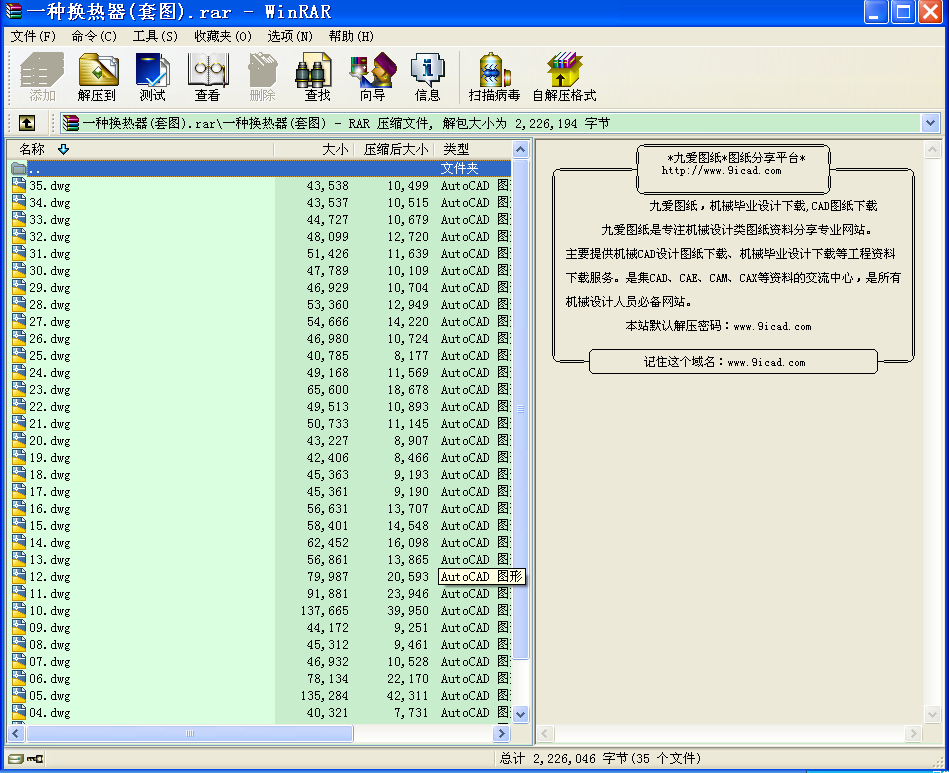Viewport: 949px width, 773px height.
Task: Click the vertical scrollbar down arrow
Action: click(x=520, y=714)
